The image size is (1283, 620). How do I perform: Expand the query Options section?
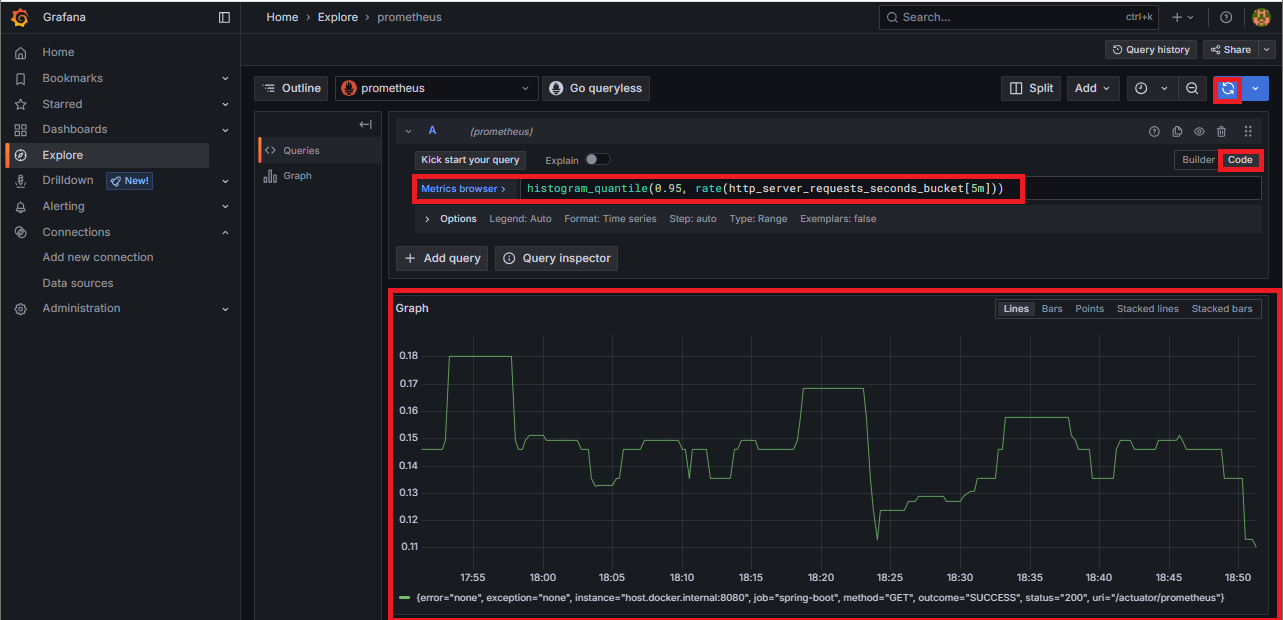(x=451, y=218)
